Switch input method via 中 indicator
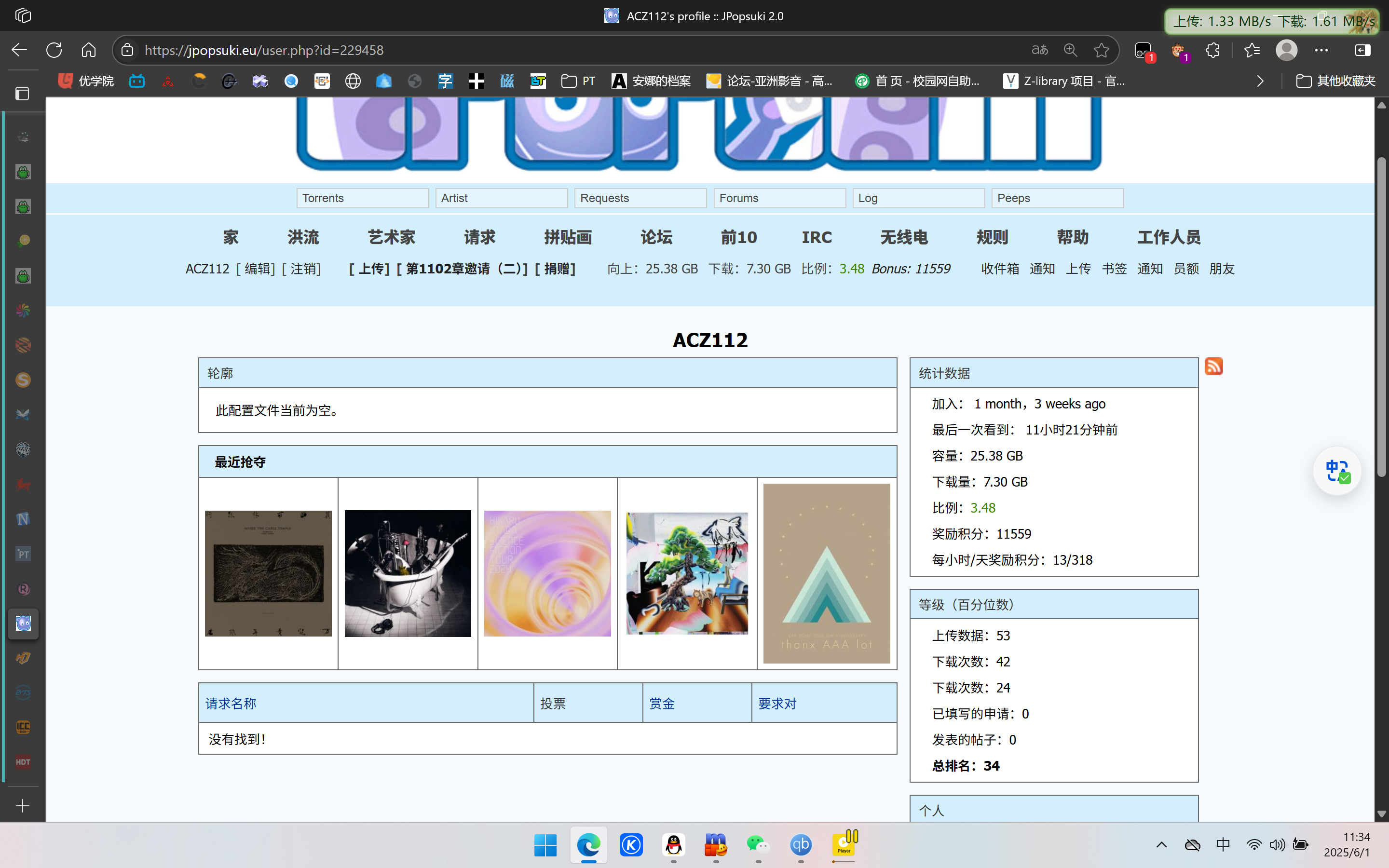Viewport: 1389px width, 868px height. (1223, 844)
